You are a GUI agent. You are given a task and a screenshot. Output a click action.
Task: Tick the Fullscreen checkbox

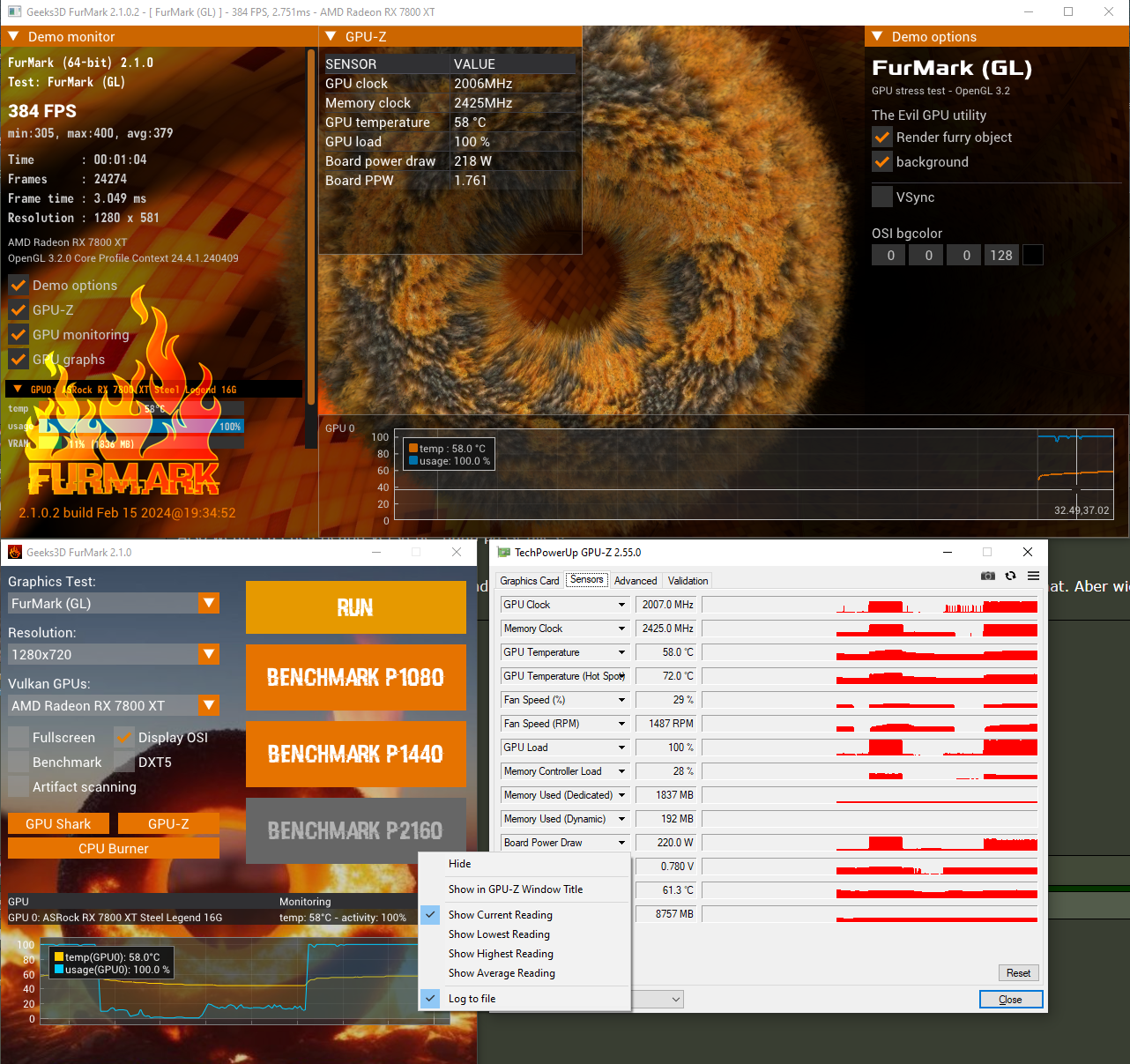point(19,738)
